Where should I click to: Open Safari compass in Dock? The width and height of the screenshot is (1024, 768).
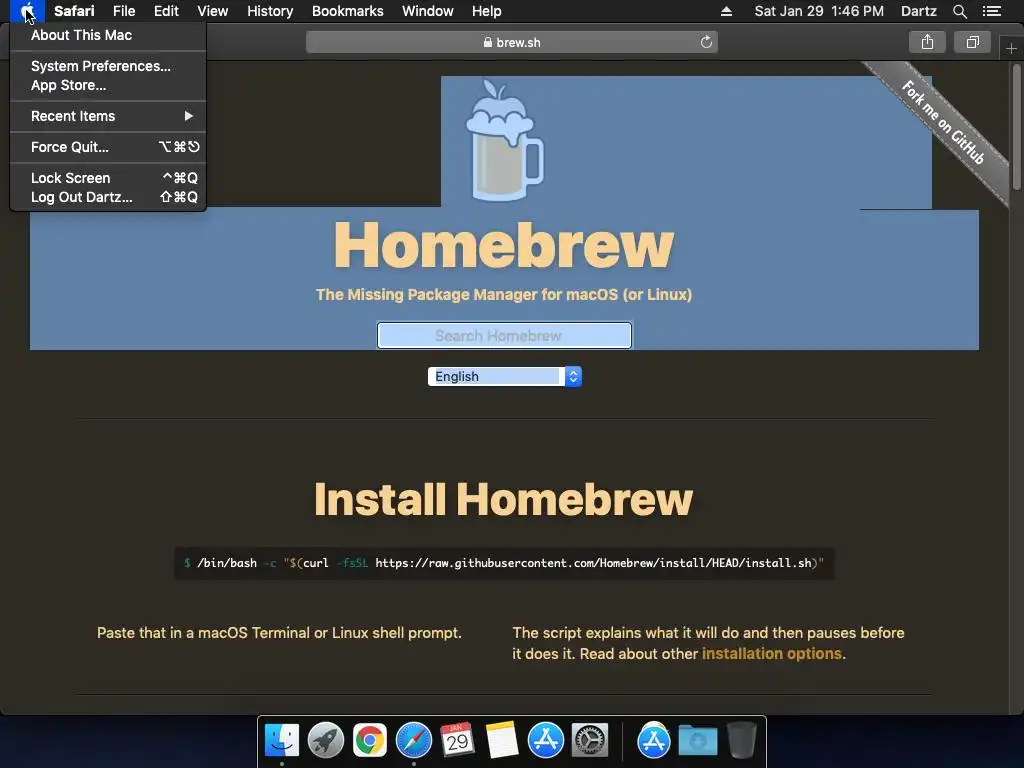413,741
